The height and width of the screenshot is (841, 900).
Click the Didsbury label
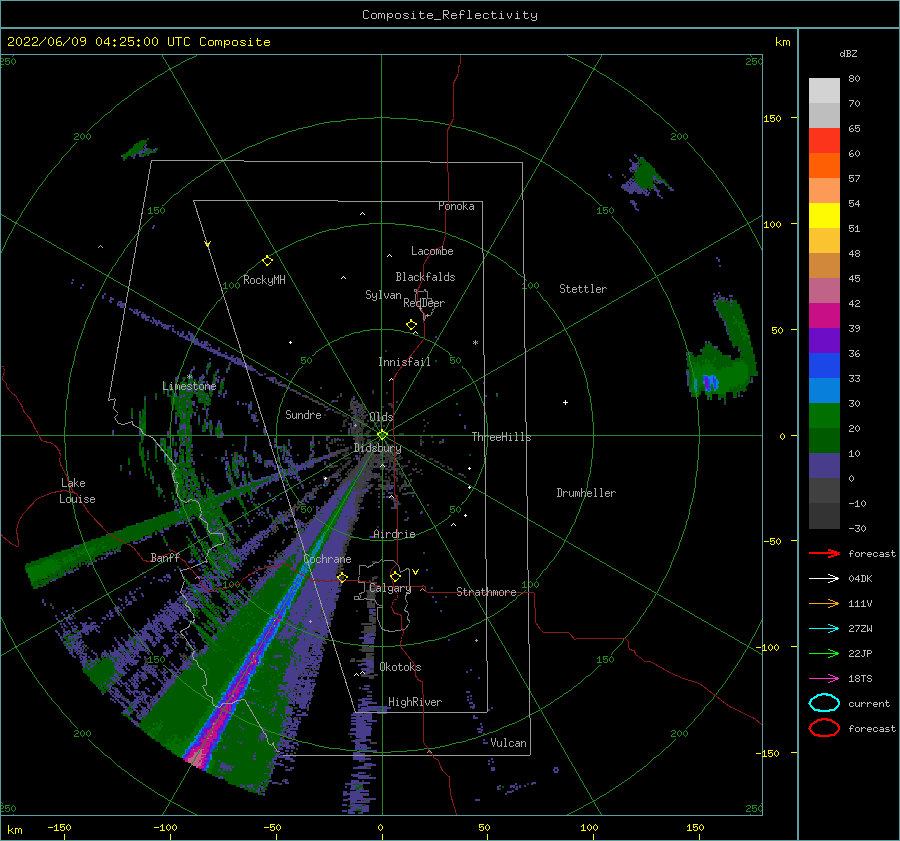tap(377, 448)
